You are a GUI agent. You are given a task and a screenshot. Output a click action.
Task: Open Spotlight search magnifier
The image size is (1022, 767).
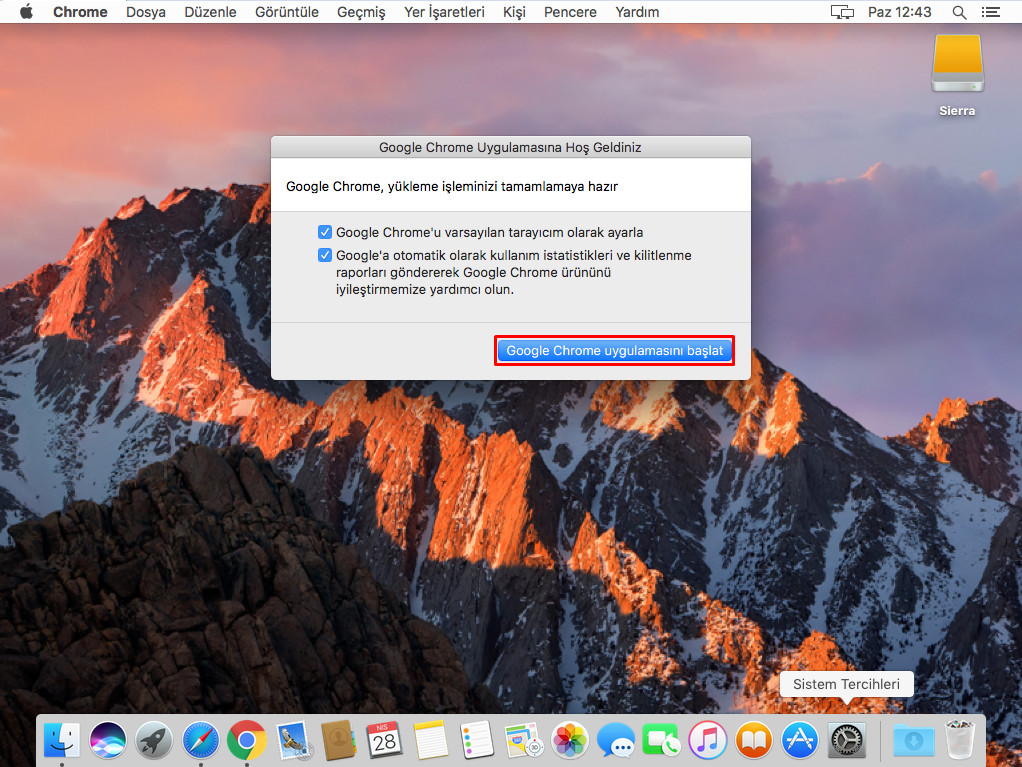coord(959,12)
